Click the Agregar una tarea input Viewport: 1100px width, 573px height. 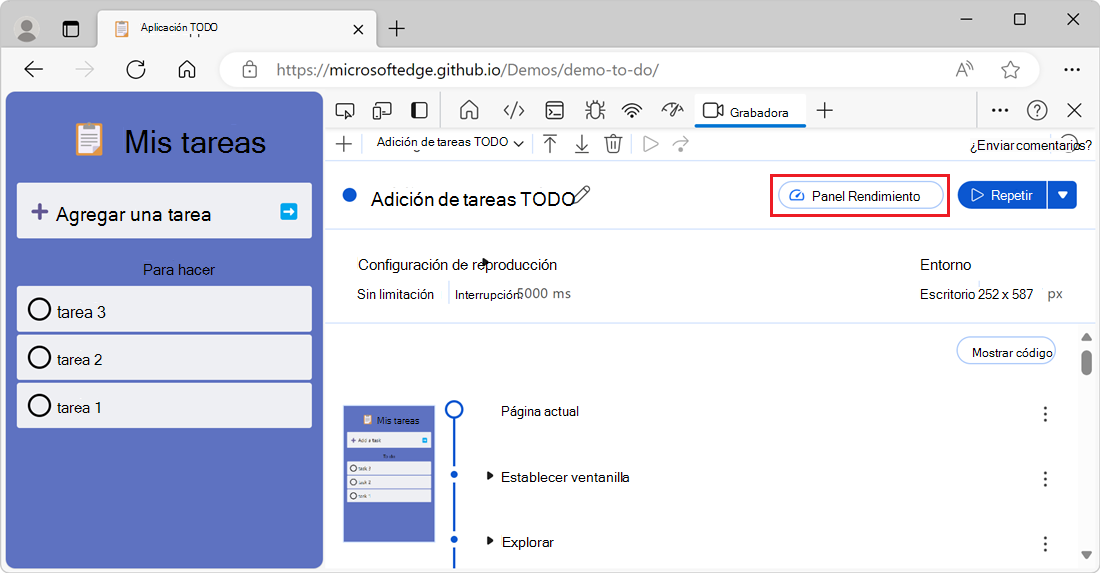(164, 211)
